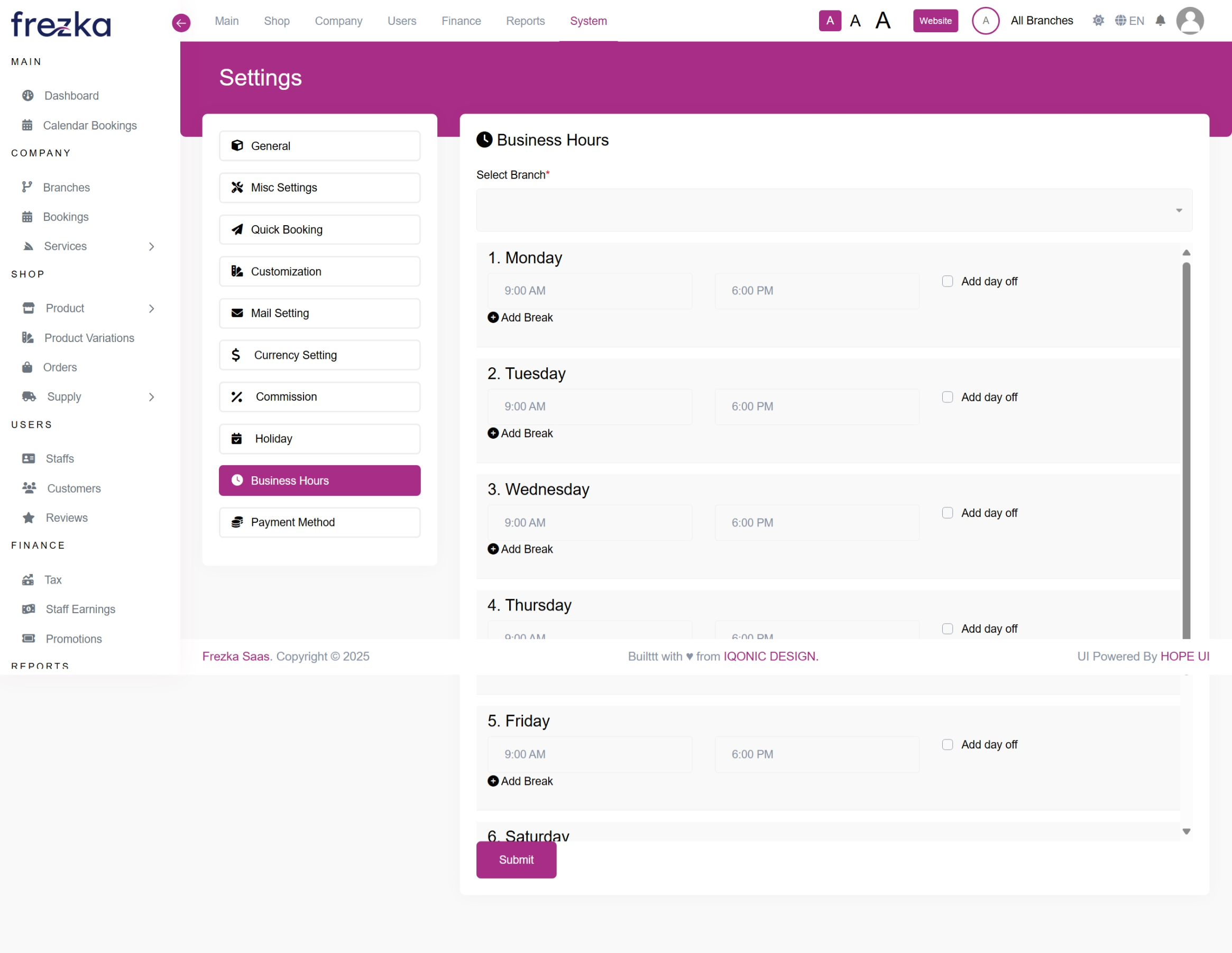
Task: Tick Add day off for Friday
Action: point(947,745)
